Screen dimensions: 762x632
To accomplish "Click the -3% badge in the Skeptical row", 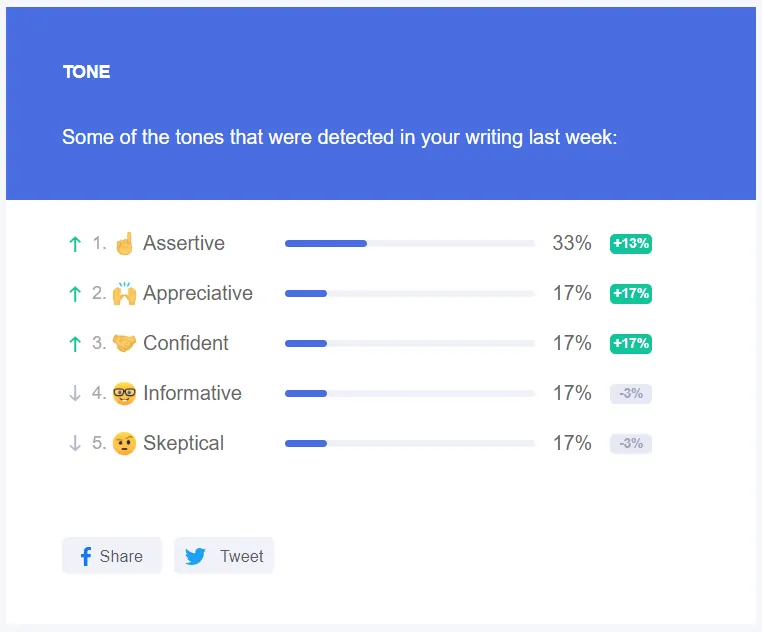I will (x=631, y=443).
